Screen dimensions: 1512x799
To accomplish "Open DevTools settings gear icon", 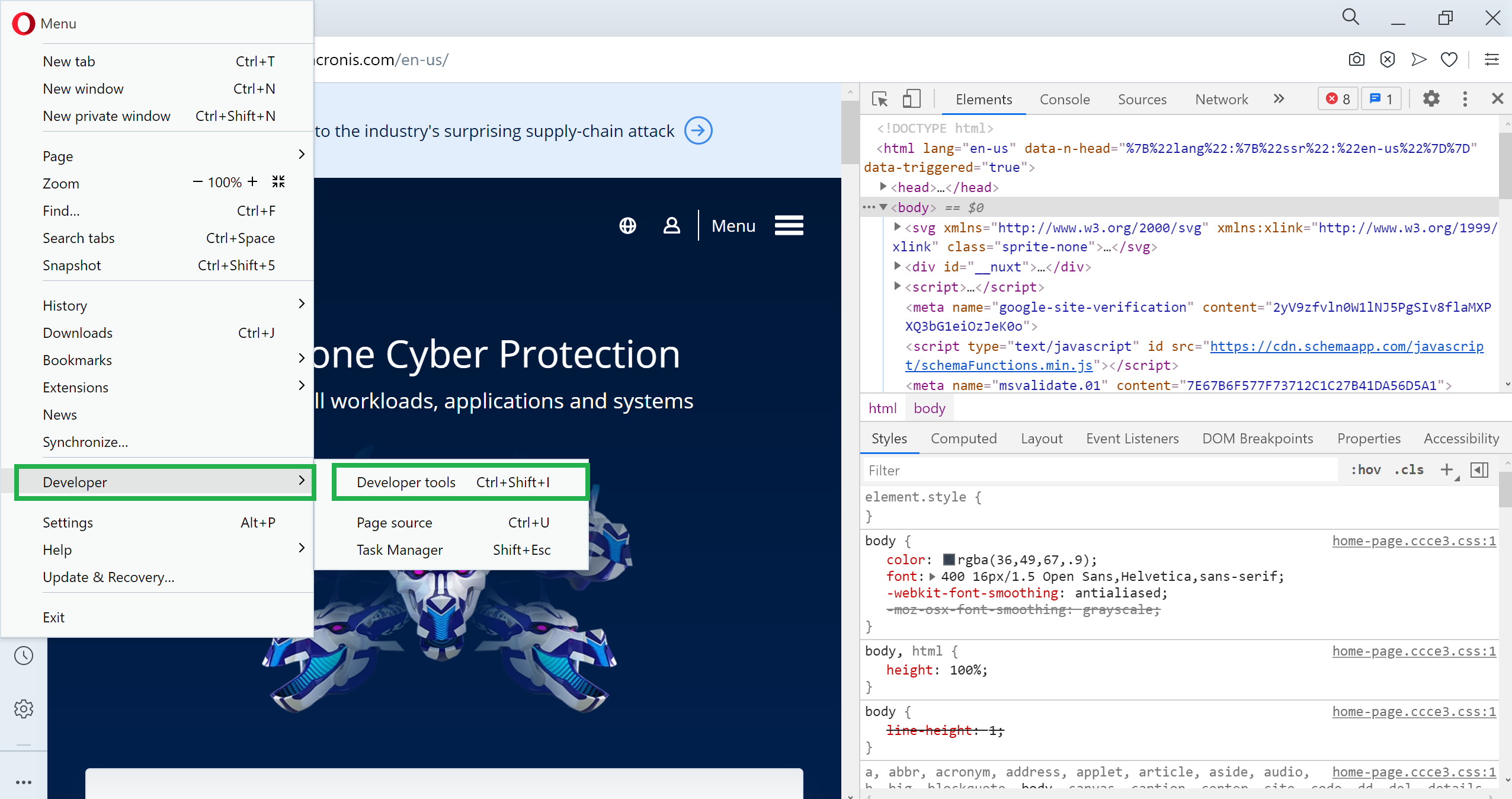I will click(x=1431, y=98).
